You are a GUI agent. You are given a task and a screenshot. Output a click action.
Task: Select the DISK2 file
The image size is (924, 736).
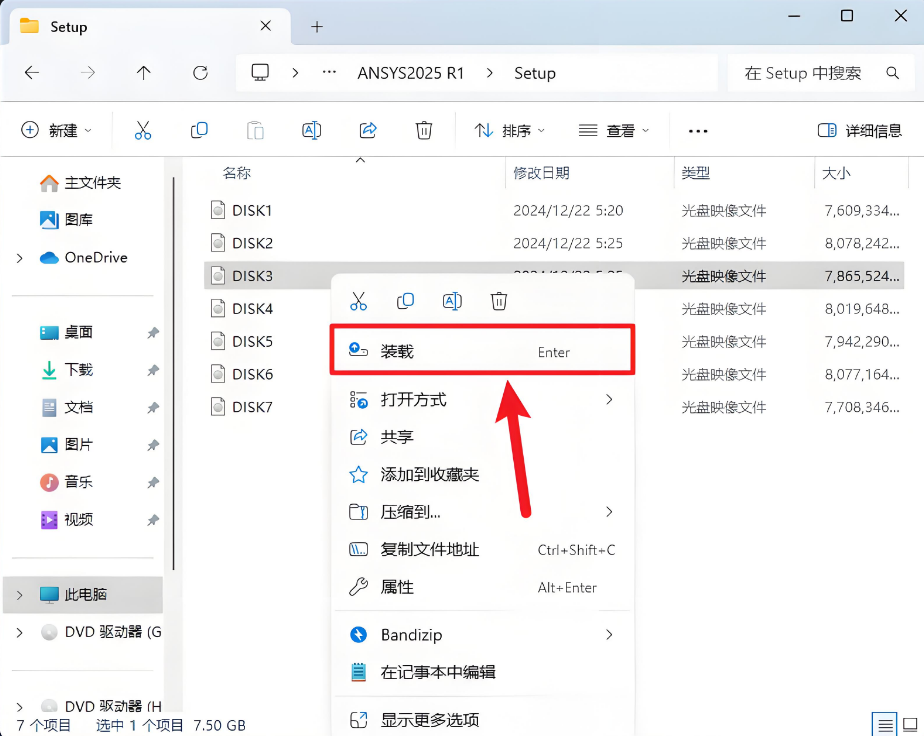point(554,243)
